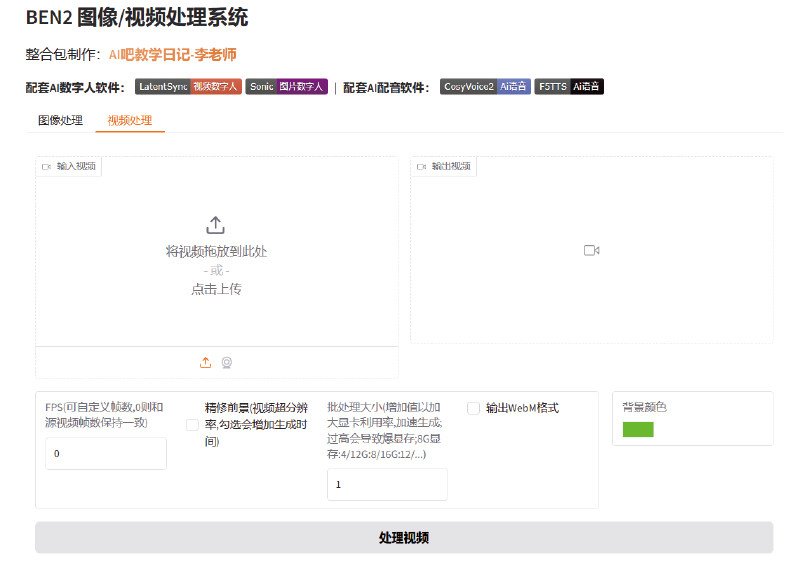Open the LatentSync 视频数字人 badge
800x570 pixels.
coord(188,87)
